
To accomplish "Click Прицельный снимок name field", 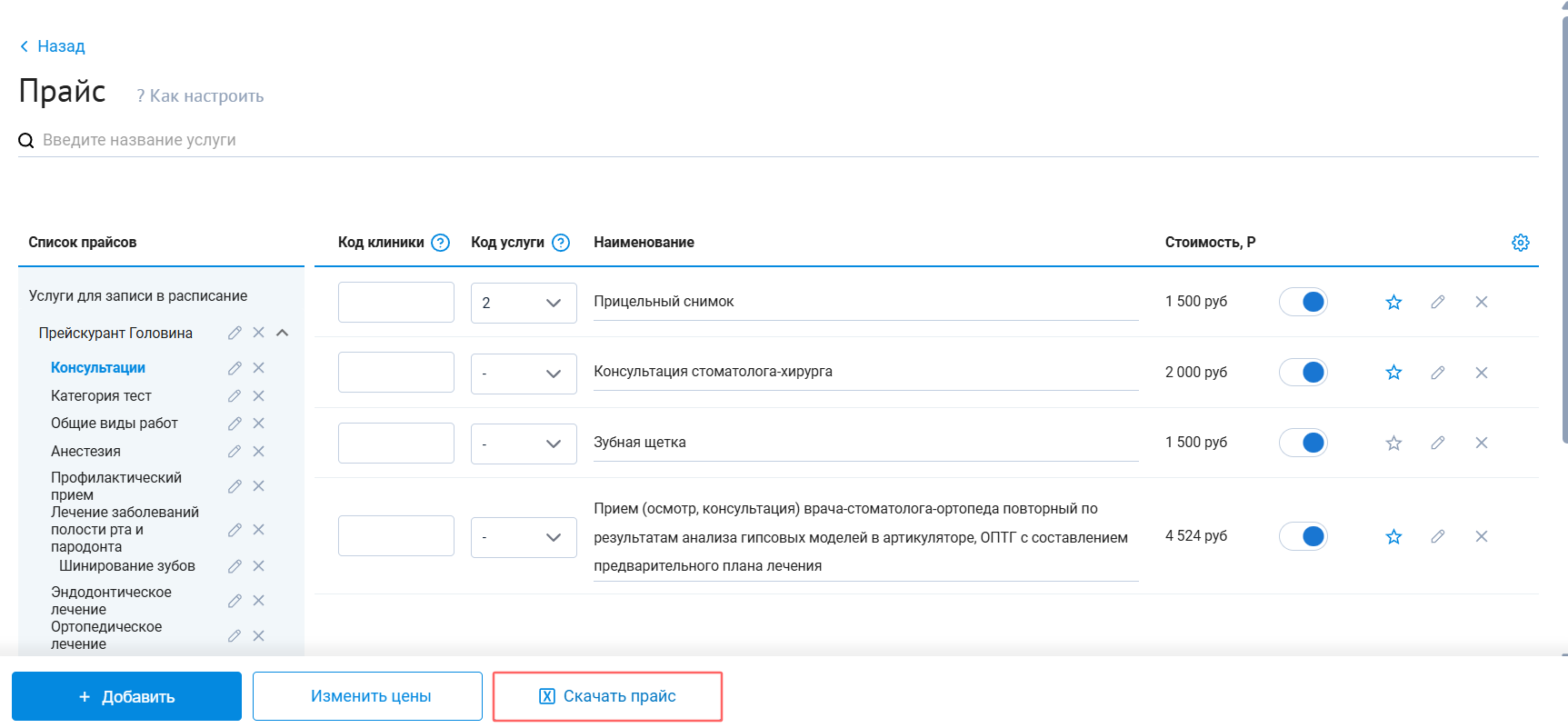I will (x=865, y=302).
